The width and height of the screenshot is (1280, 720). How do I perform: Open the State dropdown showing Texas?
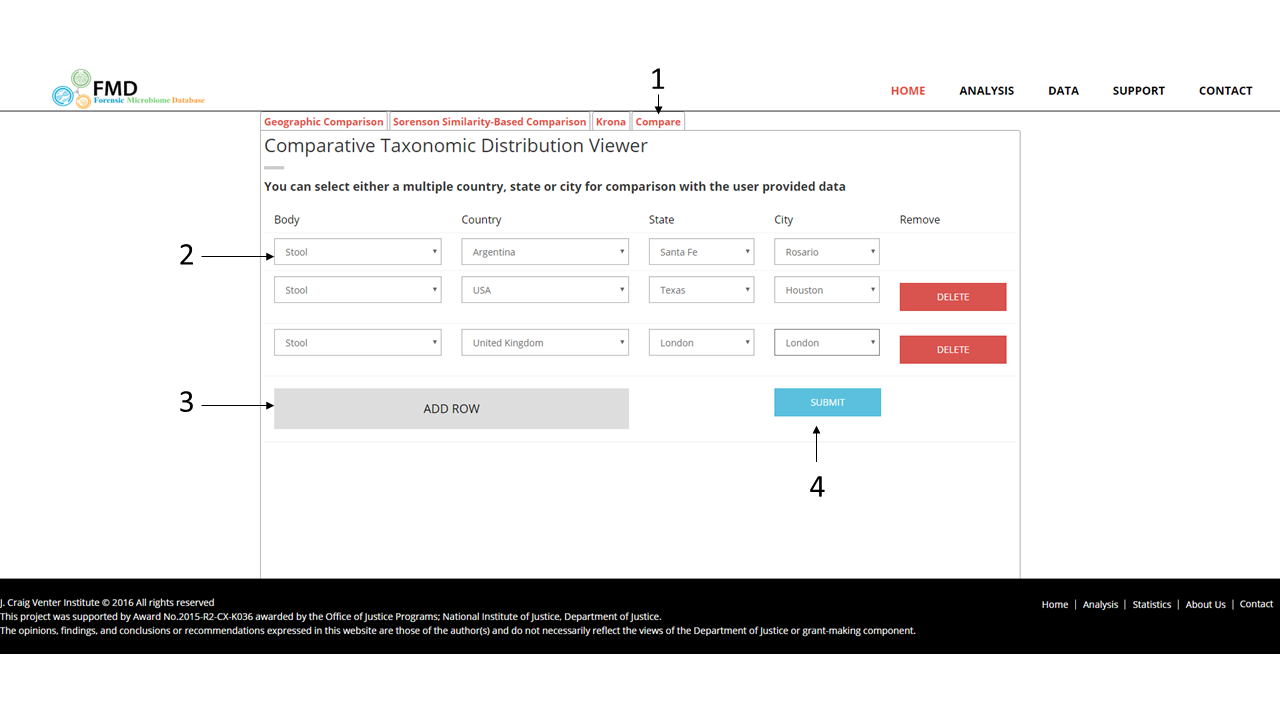coord(701,290)
